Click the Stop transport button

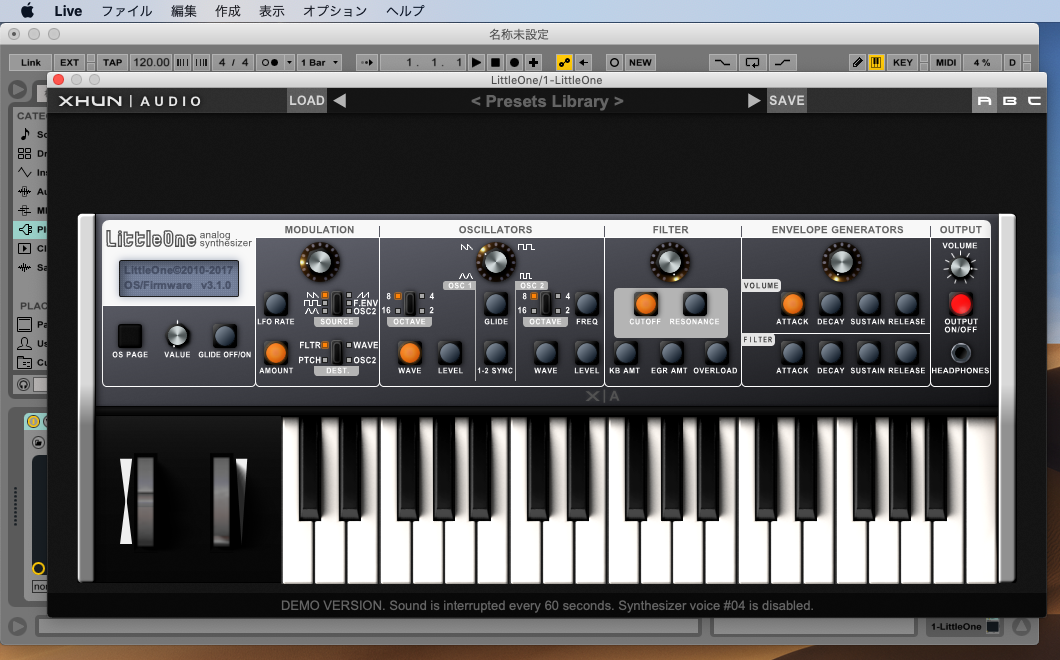[x=495, y=62]
